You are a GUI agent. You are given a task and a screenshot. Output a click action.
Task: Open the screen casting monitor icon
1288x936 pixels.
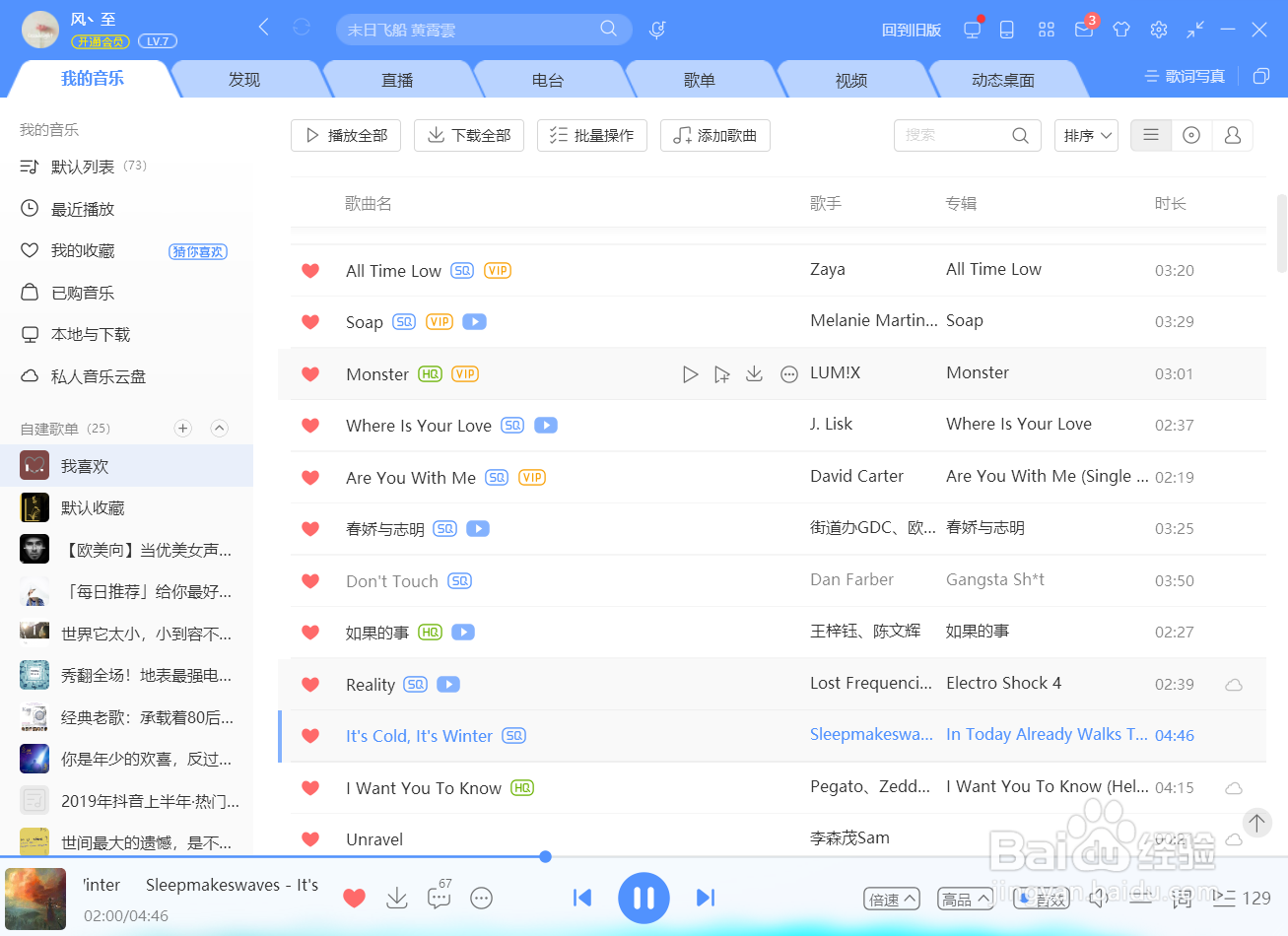pos(973,30)
